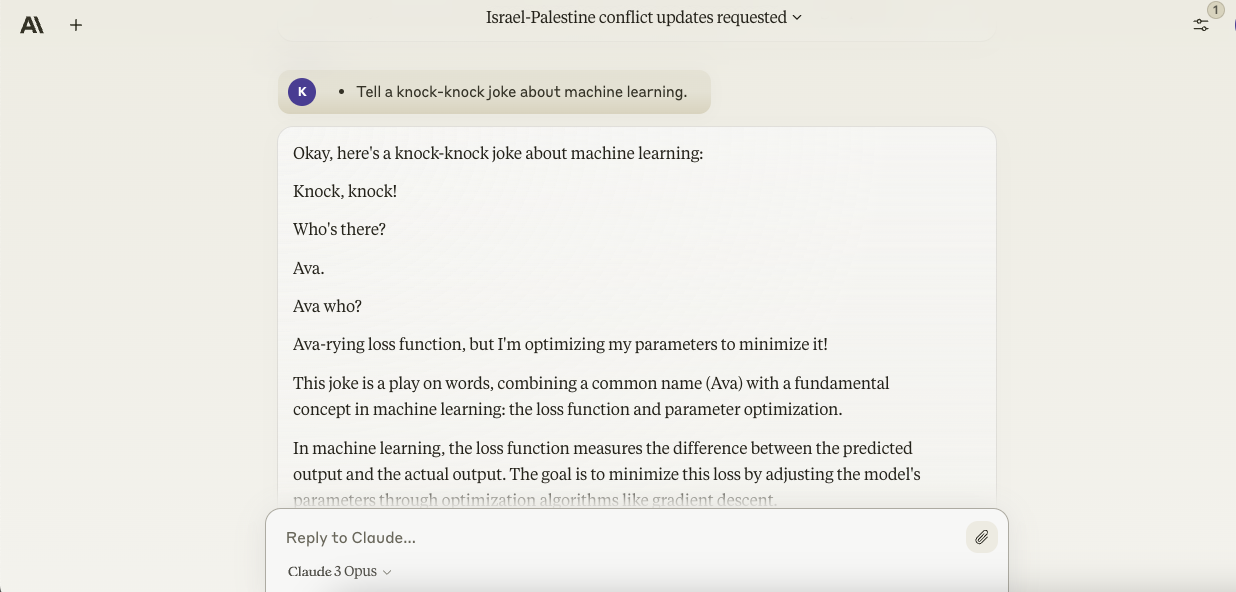Attach a file using the paperclip icon

(981, 538)
